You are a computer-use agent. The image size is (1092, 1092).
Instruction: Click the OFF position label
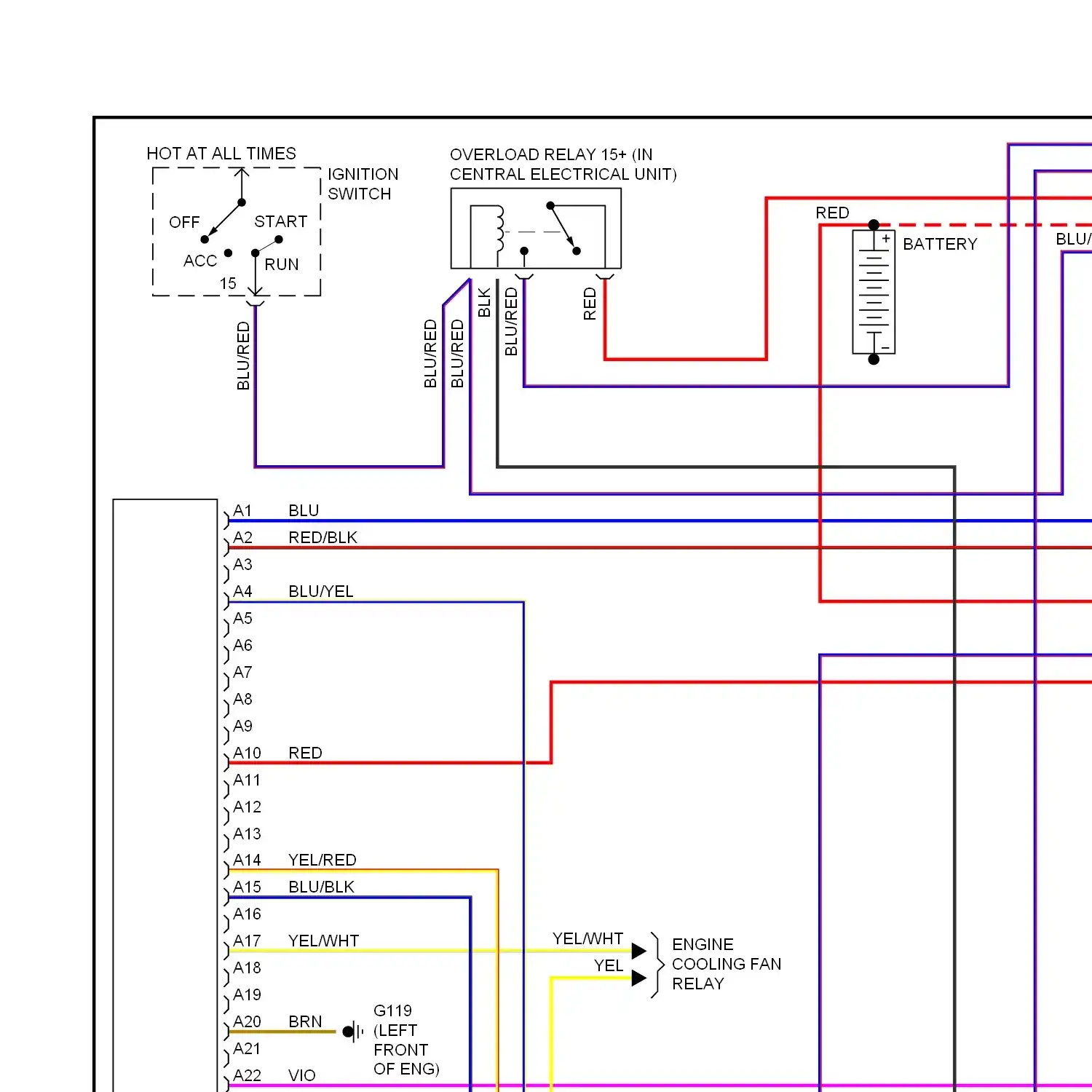184,222
